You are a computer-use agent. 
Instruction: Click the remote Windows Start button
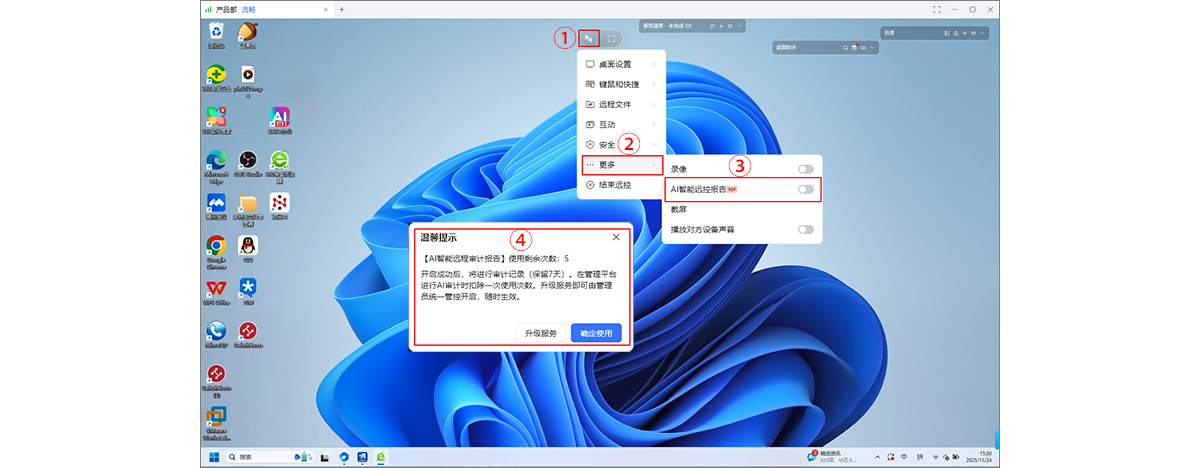click(213, 457)
